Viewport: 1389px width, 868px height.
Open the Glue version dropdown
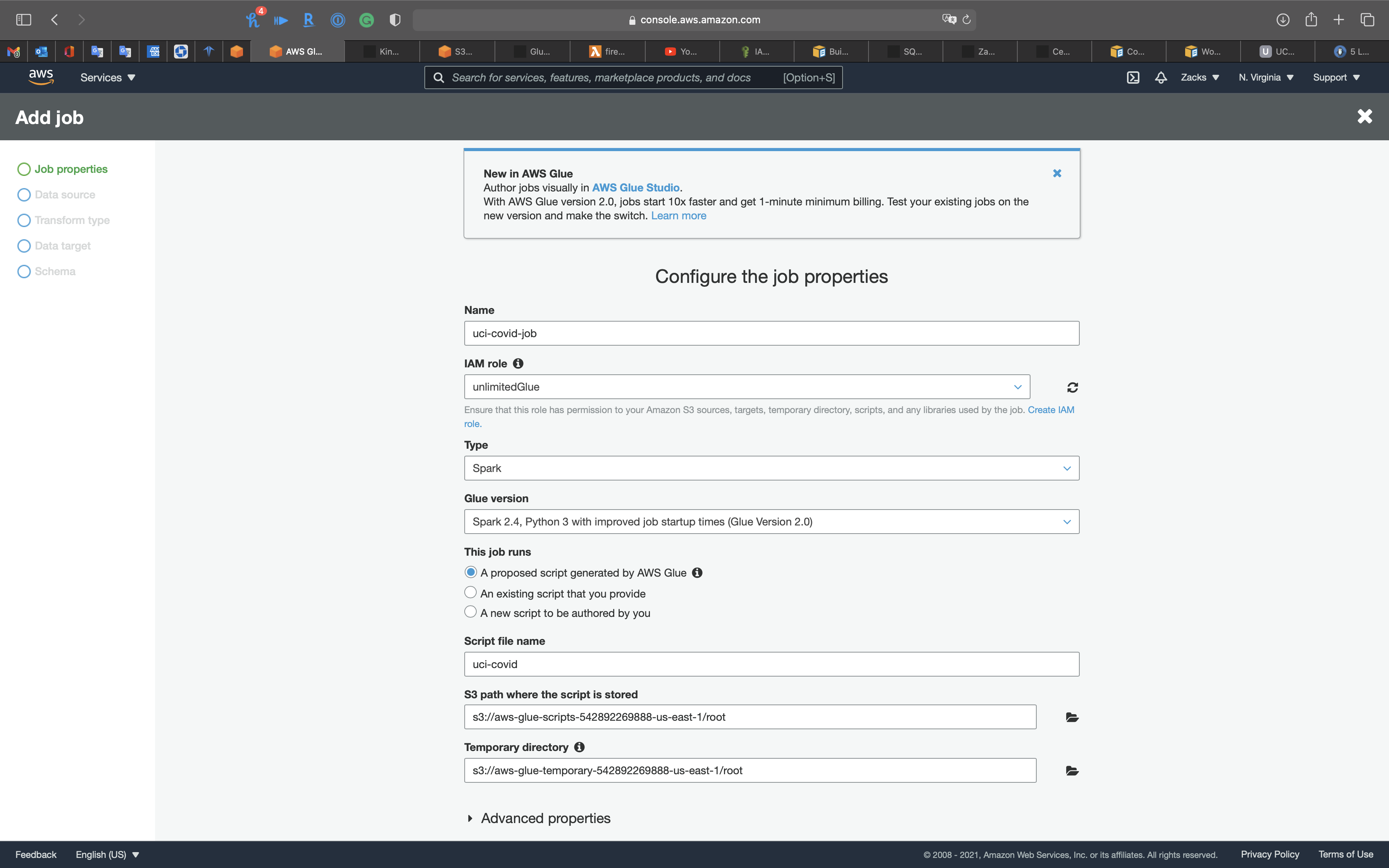[771, 522]
